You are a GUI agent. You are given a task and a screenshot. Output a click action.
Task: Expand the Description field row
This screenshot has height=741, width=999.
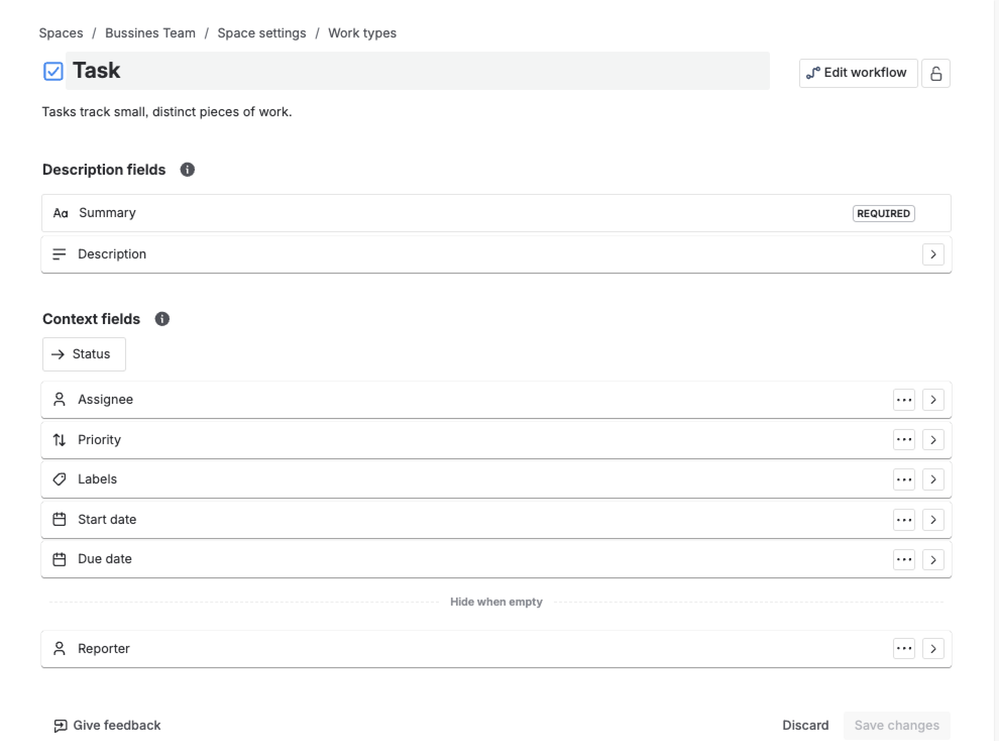[933, 254]
